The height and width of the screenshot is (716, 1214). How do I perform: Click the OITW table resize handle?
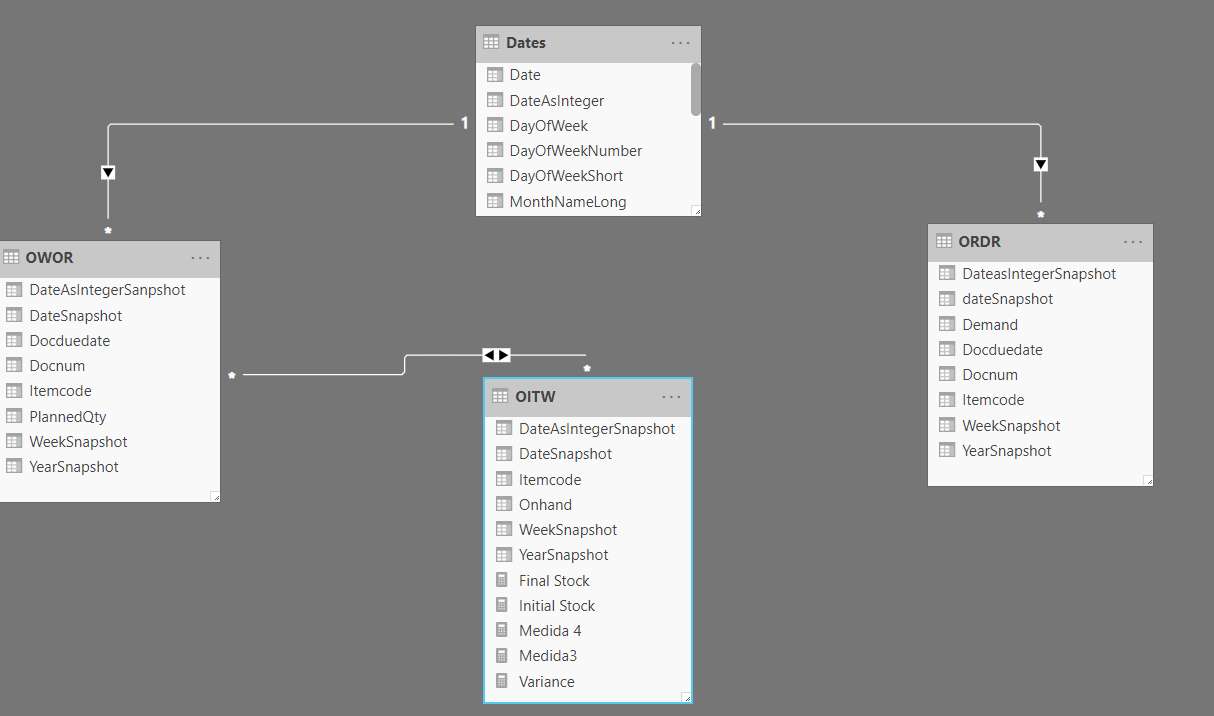point(686,697)
